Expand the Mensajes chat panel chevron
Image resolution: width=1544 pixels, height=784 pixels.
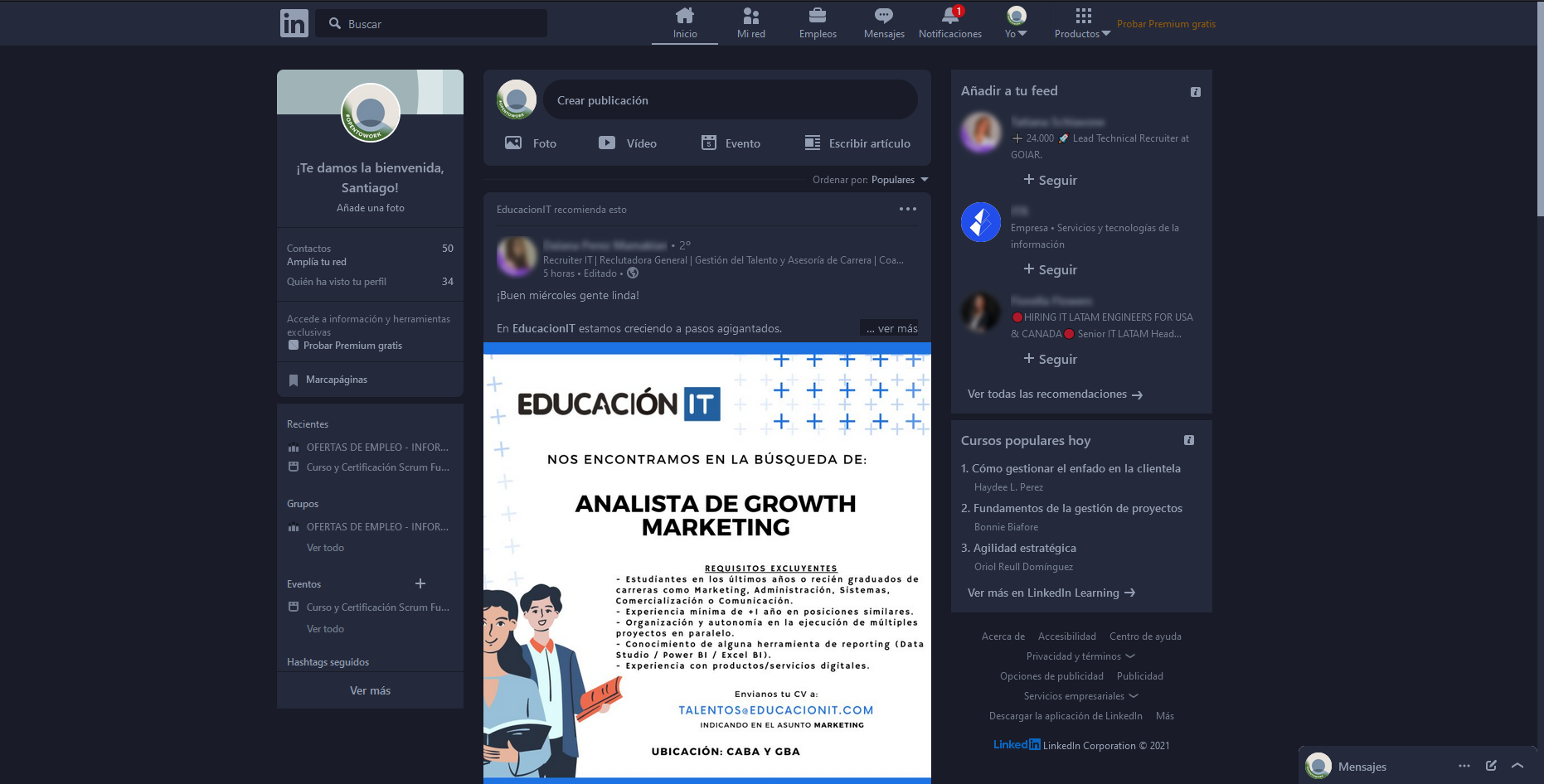(1517, 766)
